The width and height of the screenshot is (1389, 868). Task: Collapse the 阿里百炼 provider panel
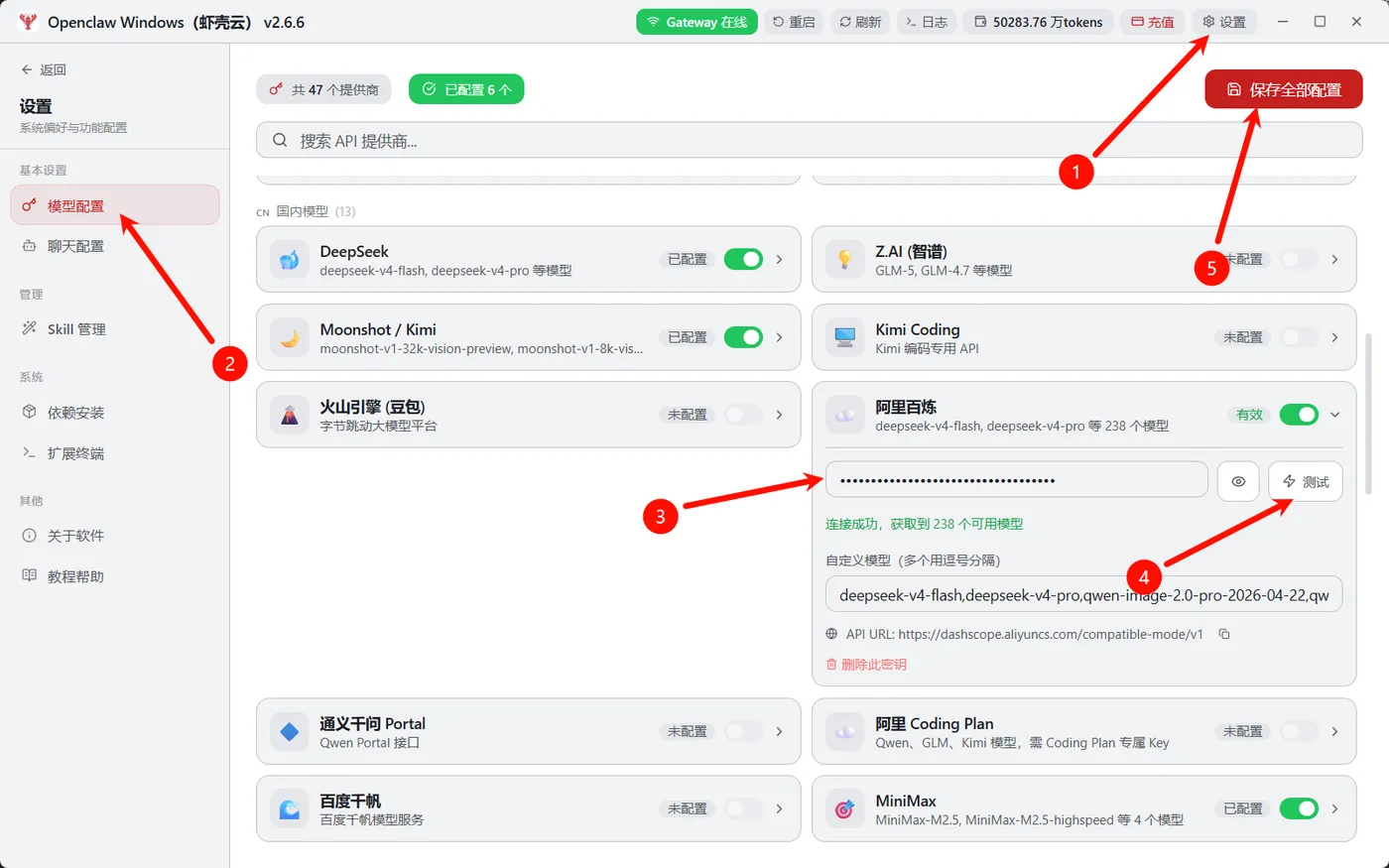(1334, 415)
